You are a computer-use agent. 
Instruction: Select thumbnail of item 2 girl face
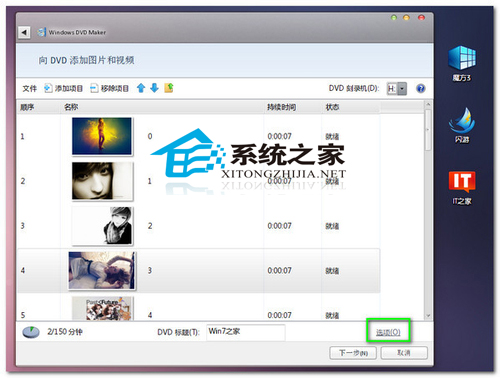click(x=102, y=181)
